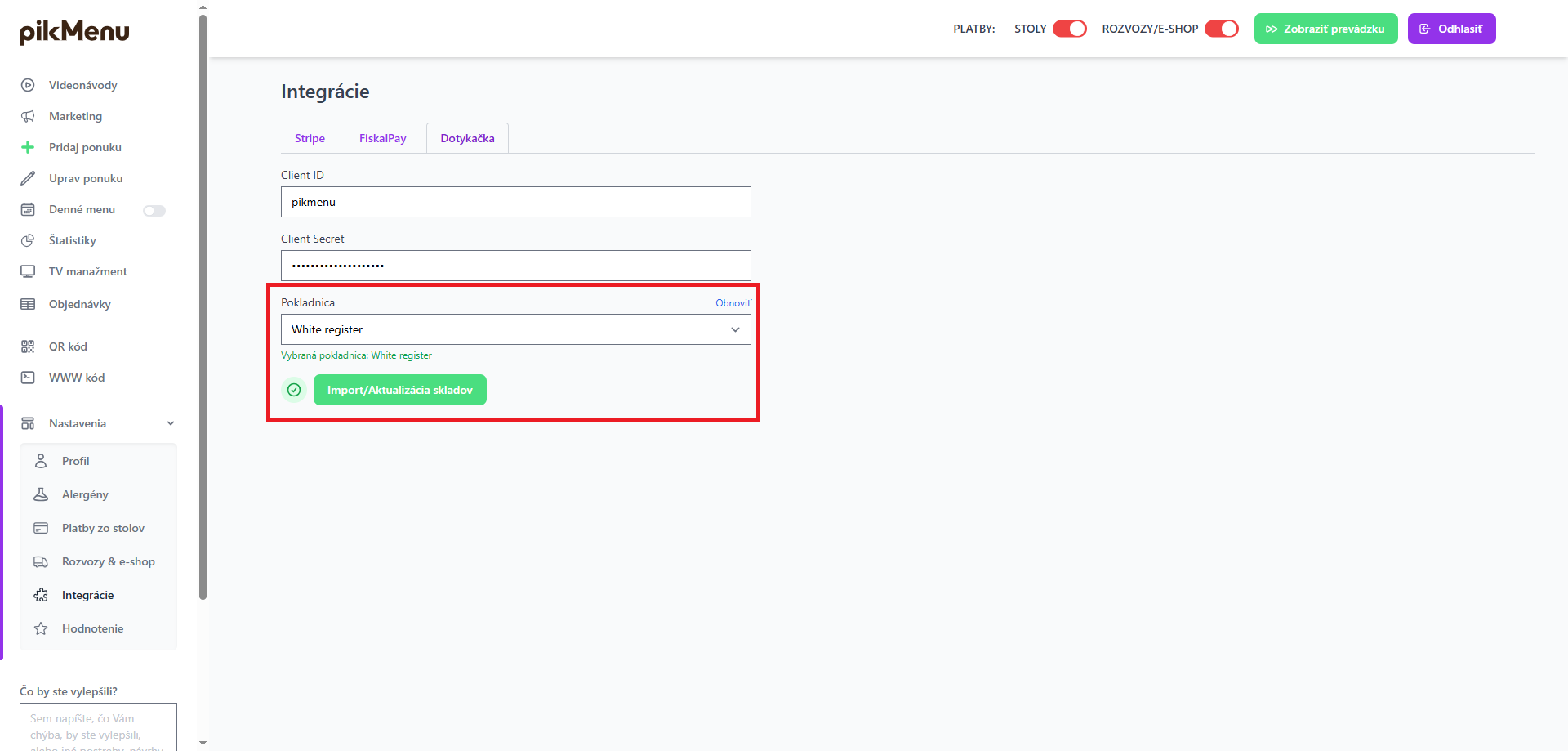Click the Videonávody play icon

(x=28, y=85)
